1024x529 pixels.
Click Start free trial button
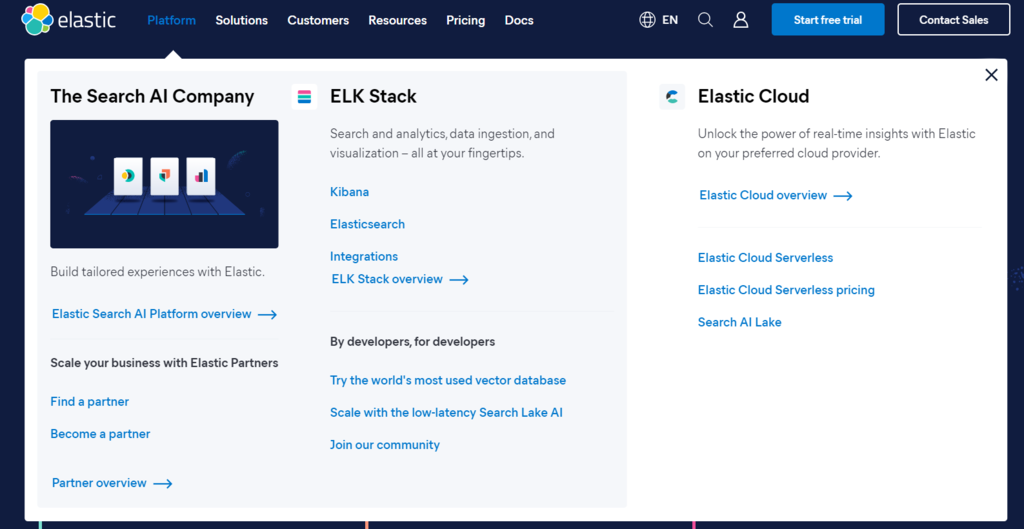point(828,20)
